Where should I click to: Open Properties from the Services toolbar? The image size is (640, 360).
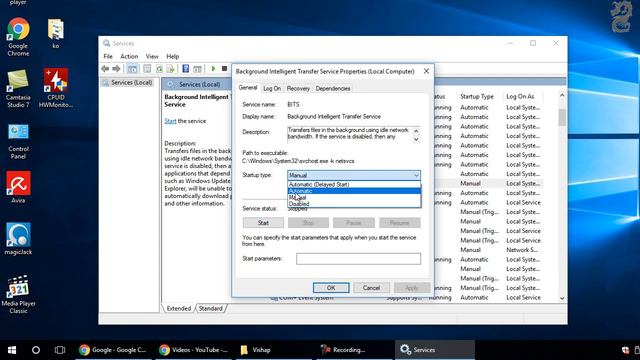pos(147,69)
